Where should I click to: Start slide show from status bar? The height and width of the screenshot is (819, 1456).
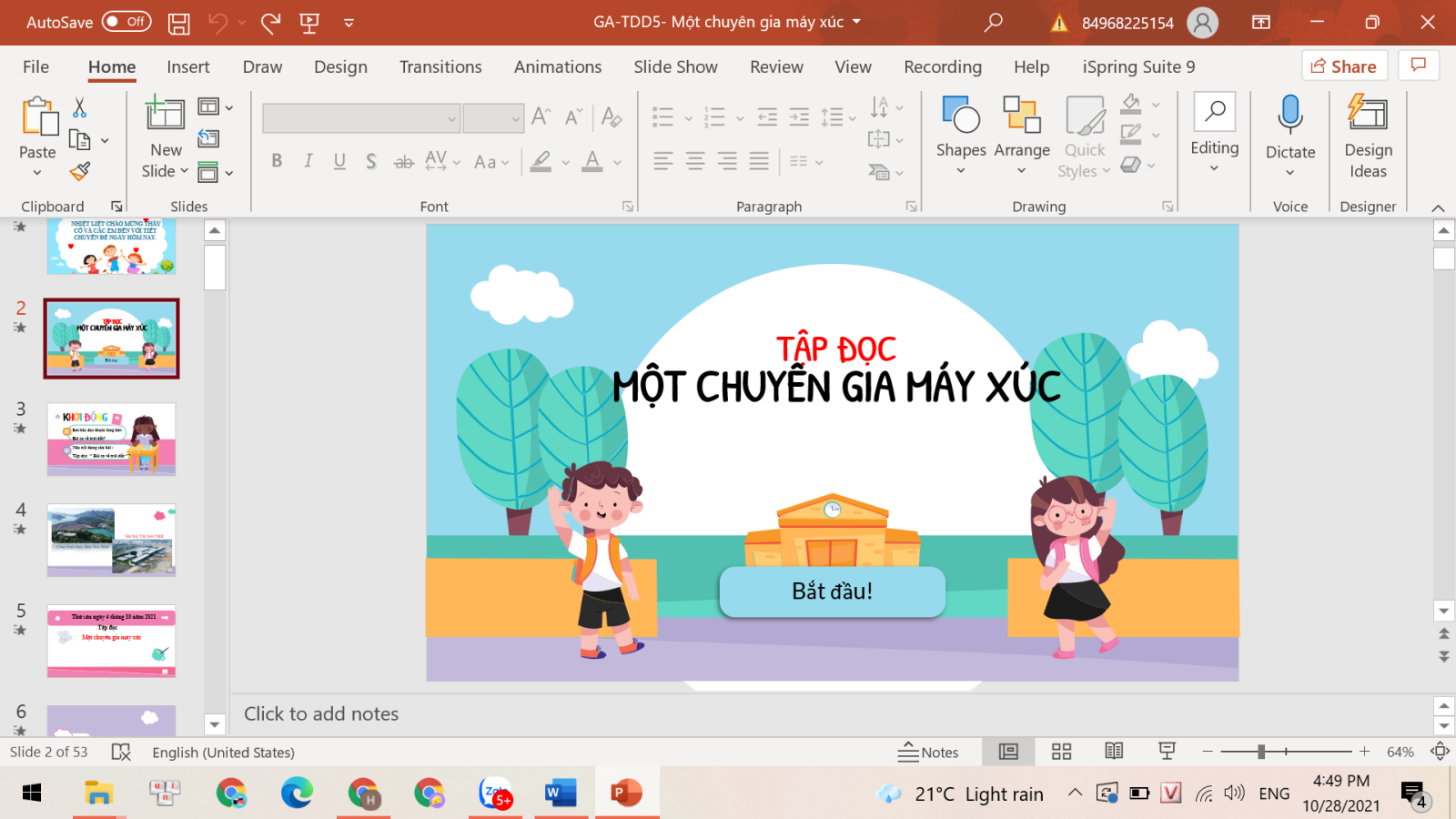point(1167,752)
